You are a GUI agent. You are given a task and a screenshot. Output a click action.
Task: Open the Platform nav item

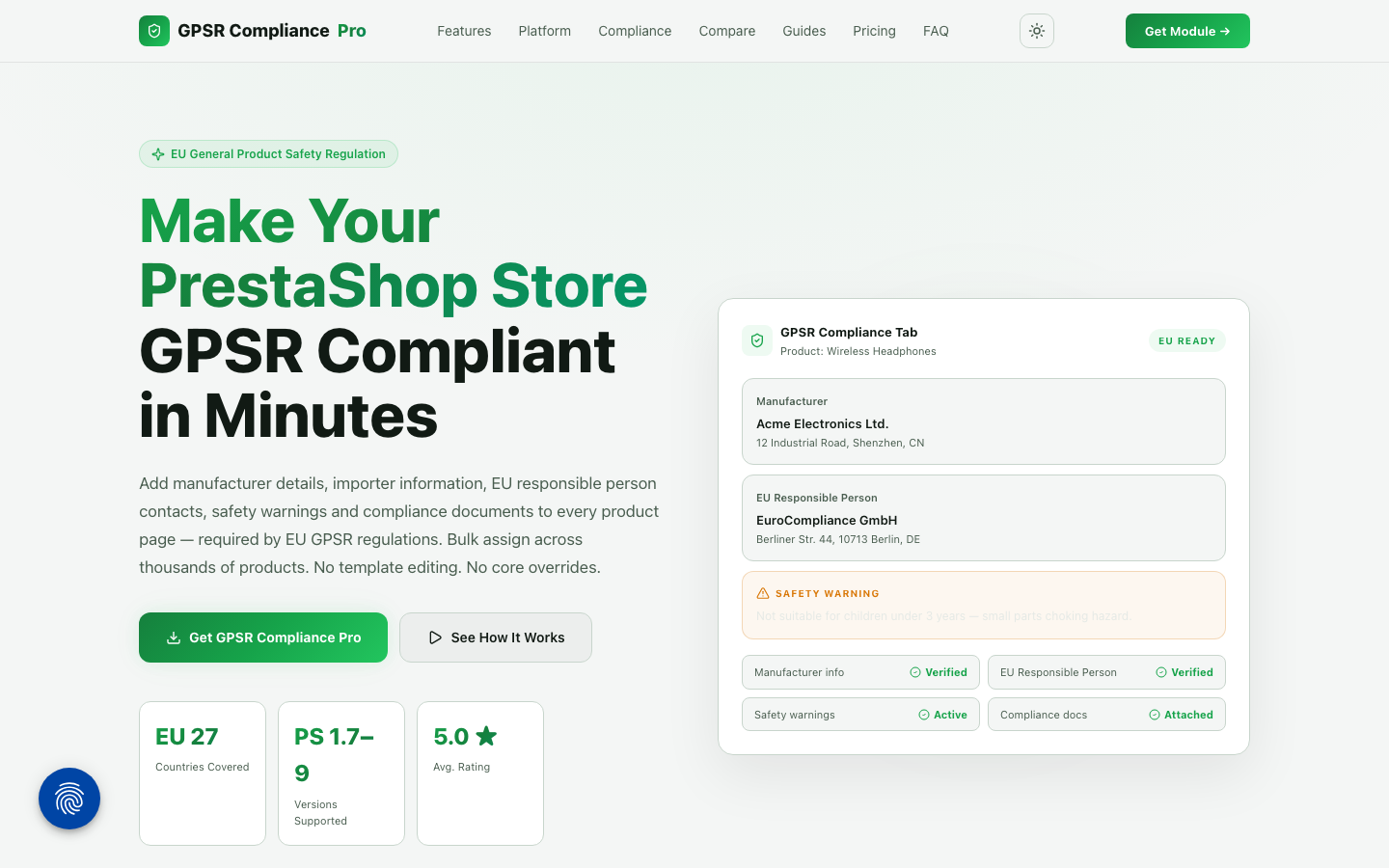coord(545,31)
